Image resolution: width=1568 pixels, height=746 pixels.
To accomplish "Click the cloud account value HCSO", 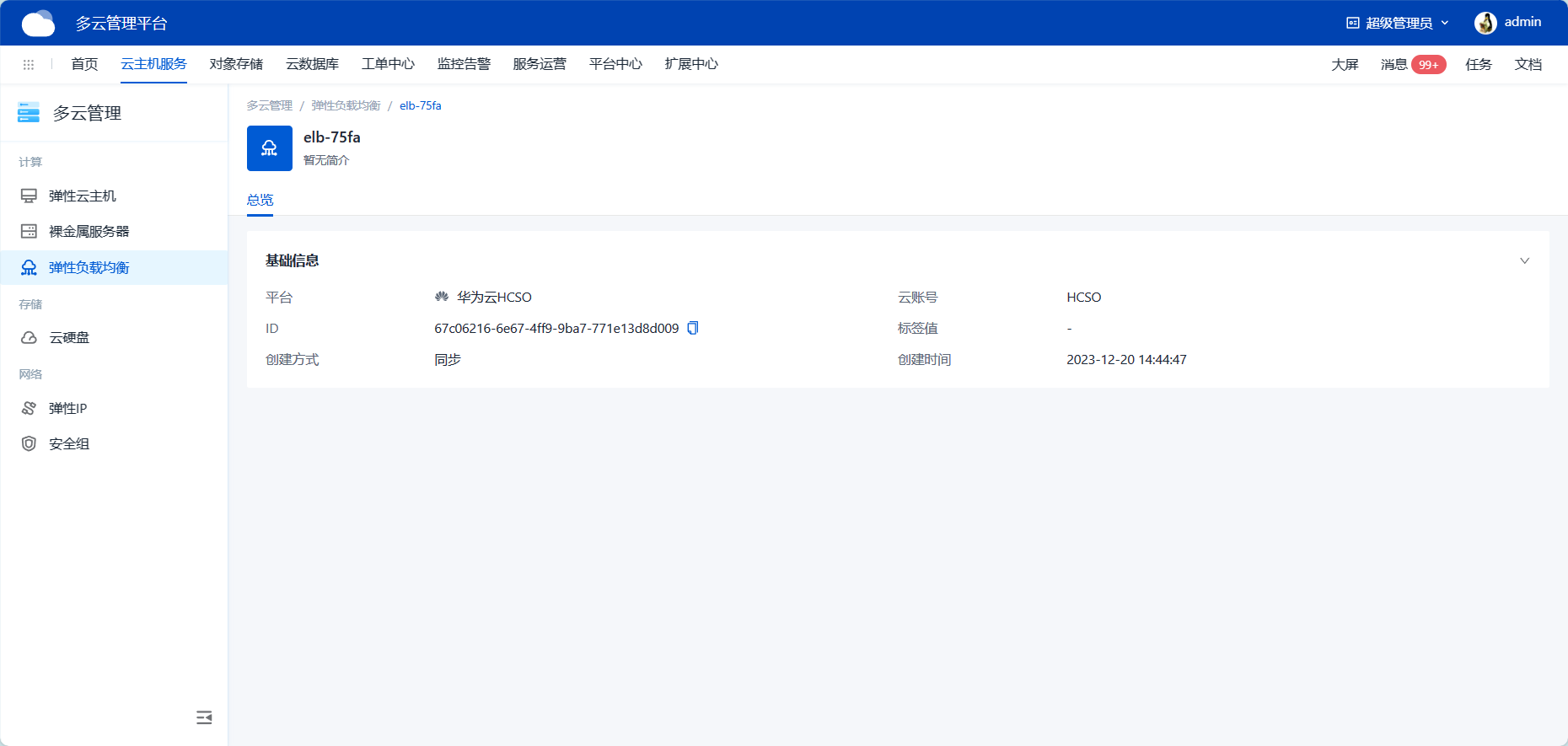I will (x=1084, y=297).
